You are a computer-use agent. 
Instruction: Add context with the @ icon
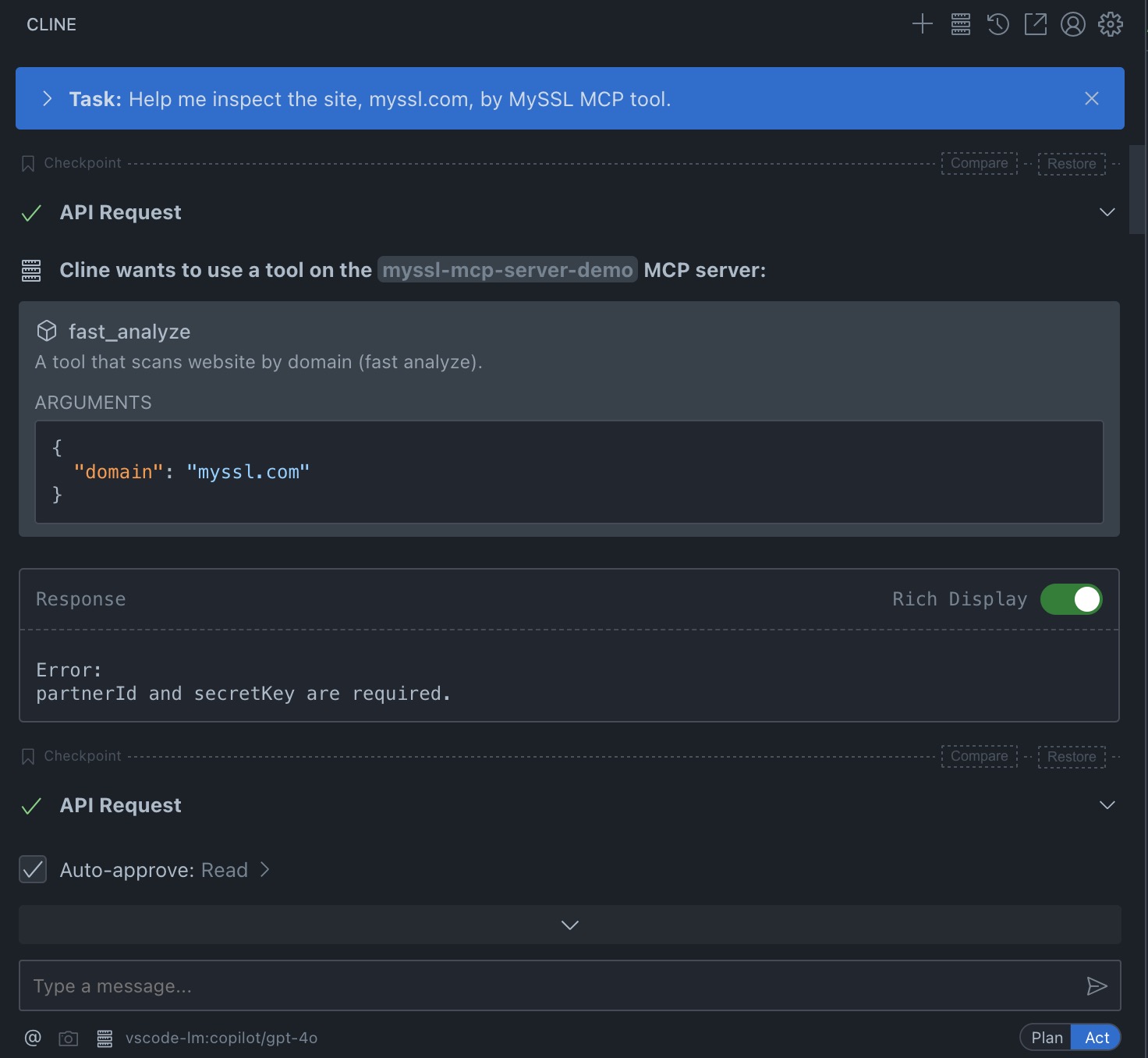(x=33, y=1038)
